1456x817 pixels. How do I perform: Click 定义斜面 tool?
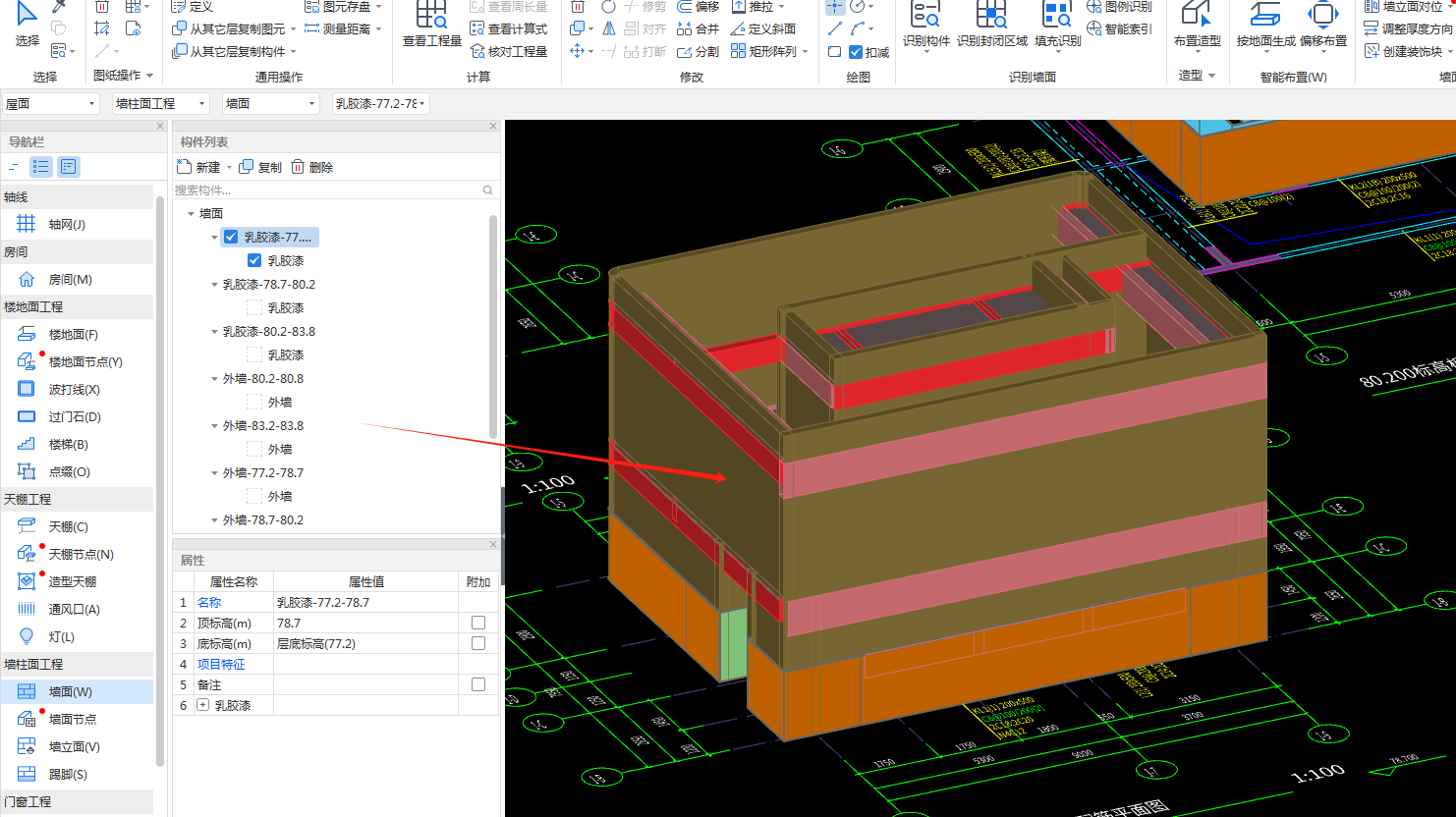(x=762, y=28)
